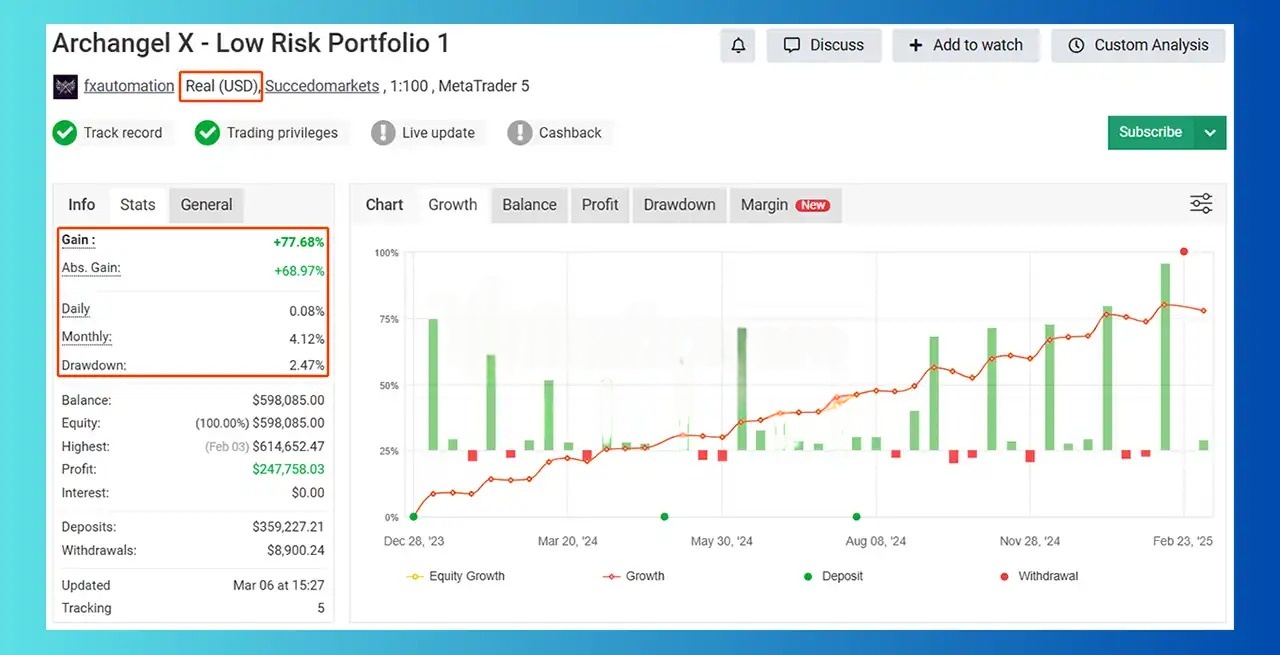The height and width of the screenshot is (655, 1280).
Task: Click the Withdrawals $8,900.24 value
Action: [x=296, y=550]
